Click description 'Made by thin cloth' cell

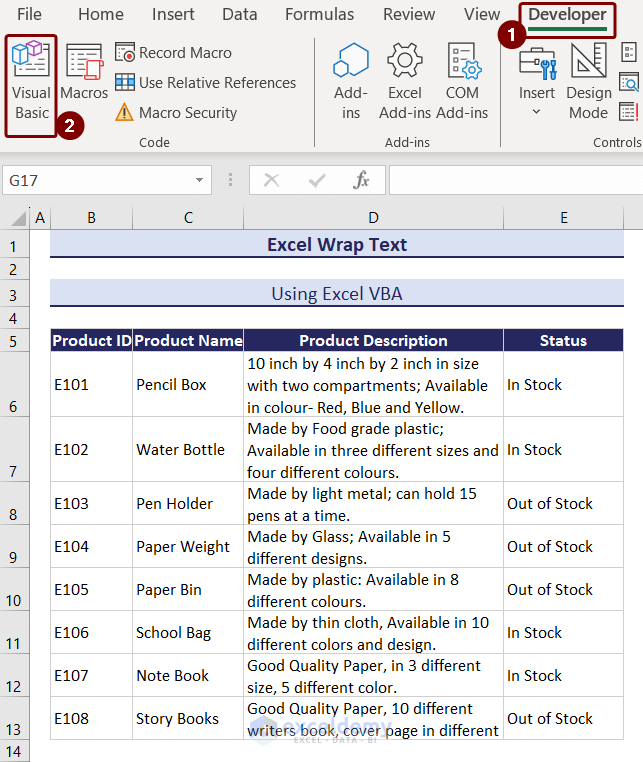point(373,632)
